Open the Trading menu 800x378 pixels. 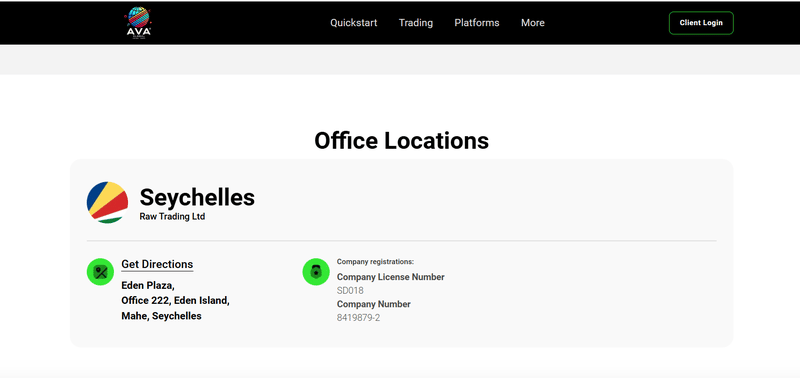click(416, 23)
